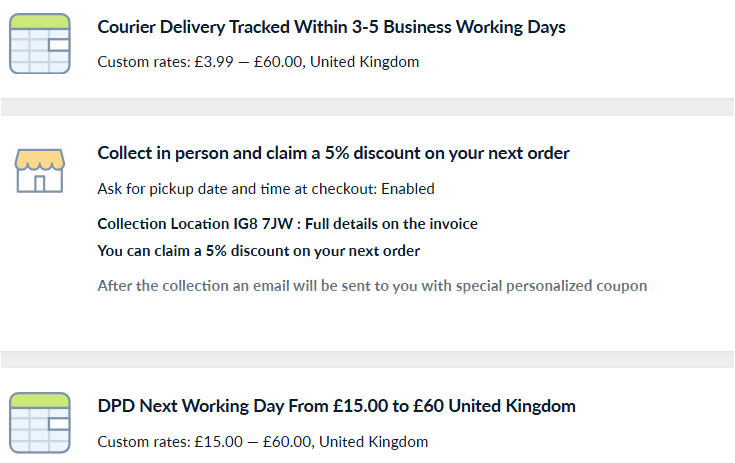This screenshot has height=463, width=735.
Task: Click the DPD Next Working Day table icon
Action: tap(40, 422)
